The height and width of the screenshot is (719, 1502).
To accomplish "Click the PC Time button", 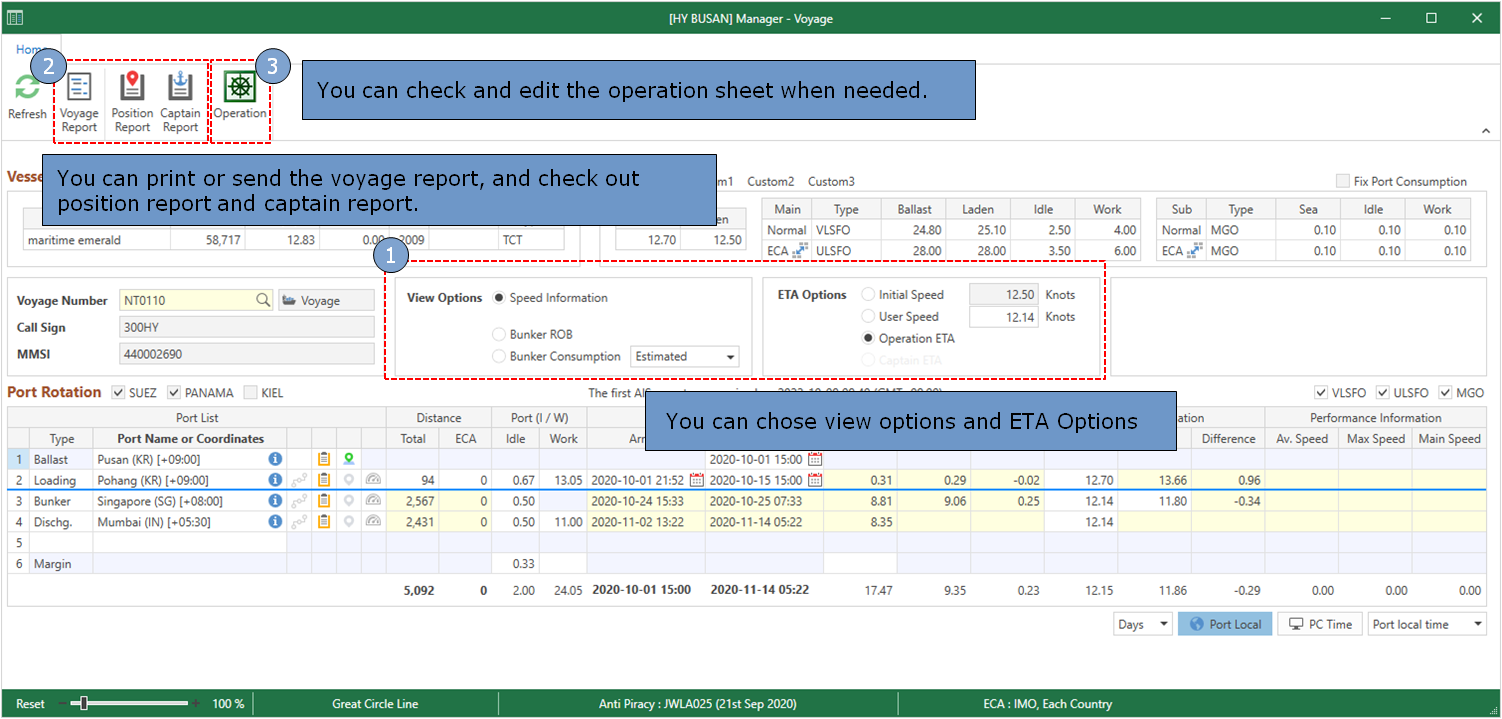I will tap(1320, 625).
